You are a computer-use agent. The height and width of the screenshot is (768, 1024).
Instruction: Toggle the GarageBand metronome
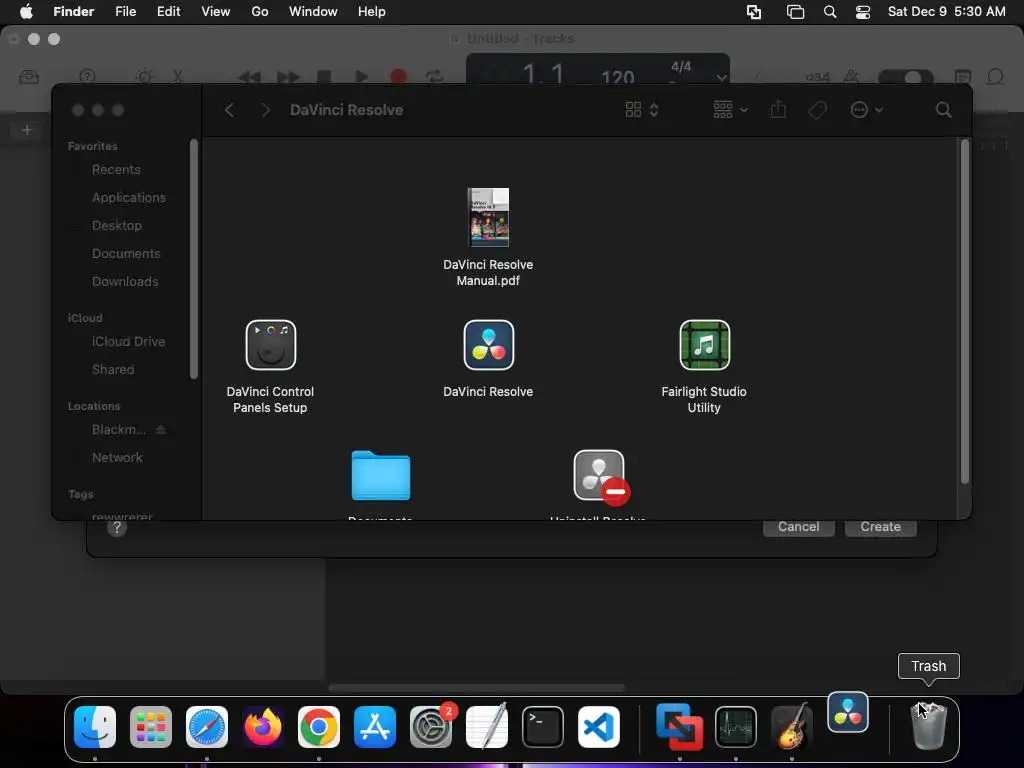[851, 77]
